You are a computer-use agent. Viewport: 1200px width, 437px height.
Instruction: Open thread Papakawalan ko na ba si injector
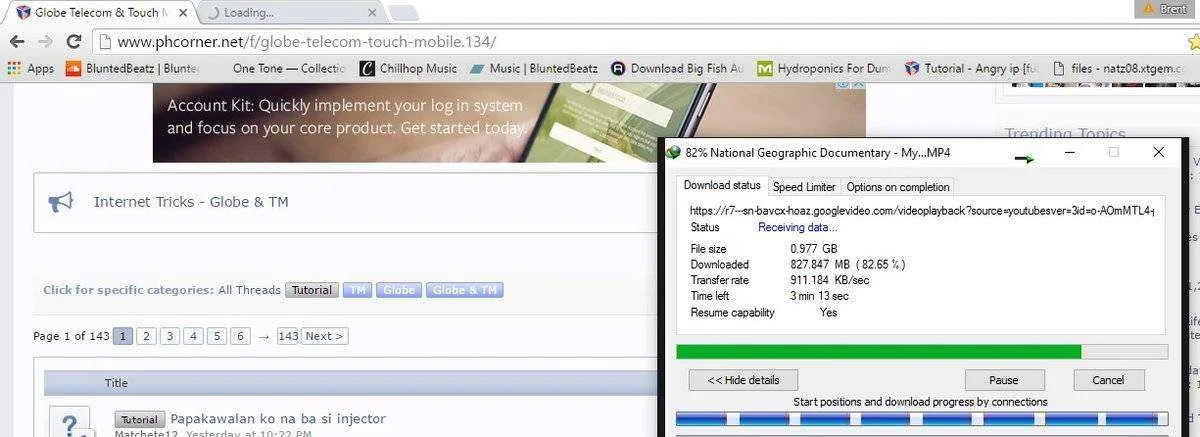278,419
